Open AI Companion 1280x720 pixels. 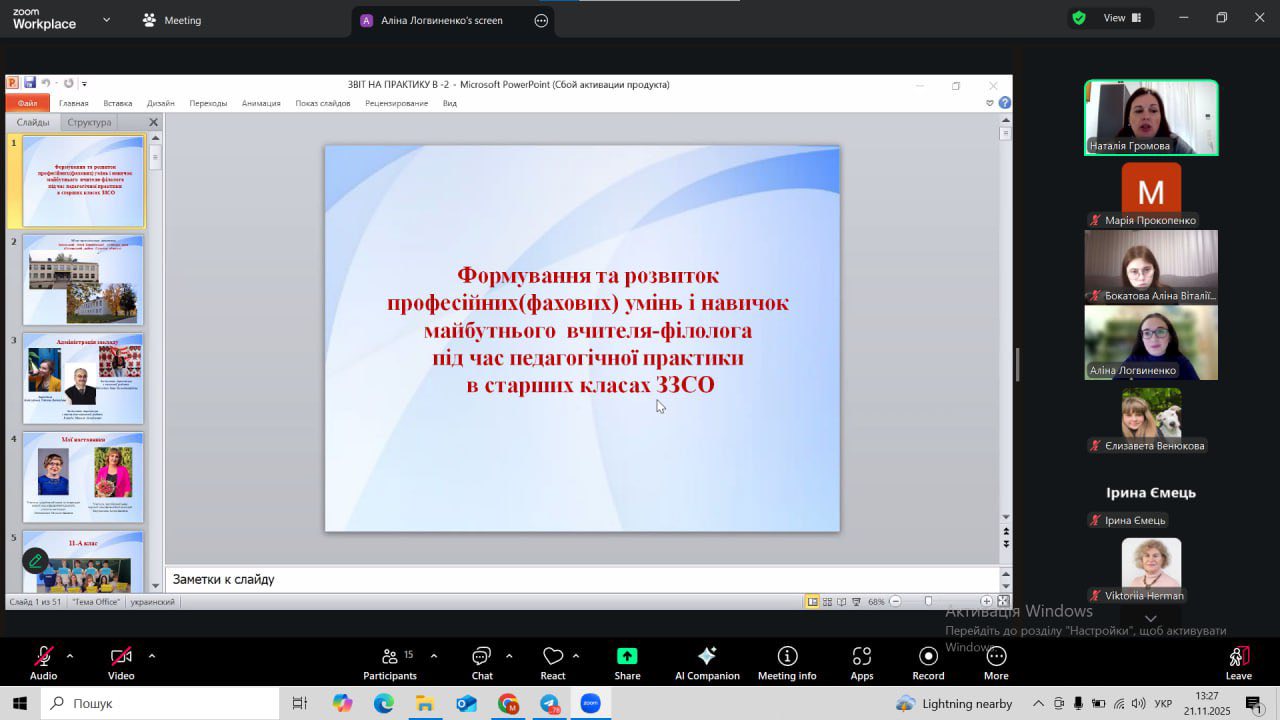pos(707,663)
